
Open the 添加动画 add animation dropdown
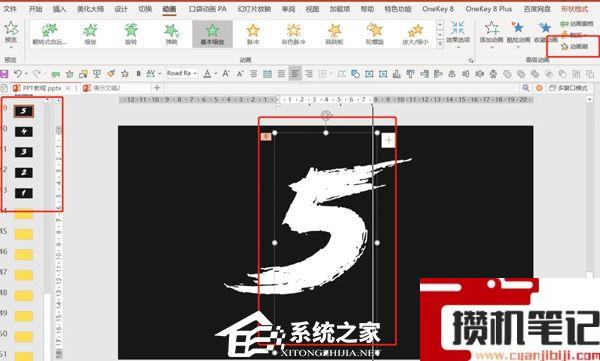(x=491, y=35)
